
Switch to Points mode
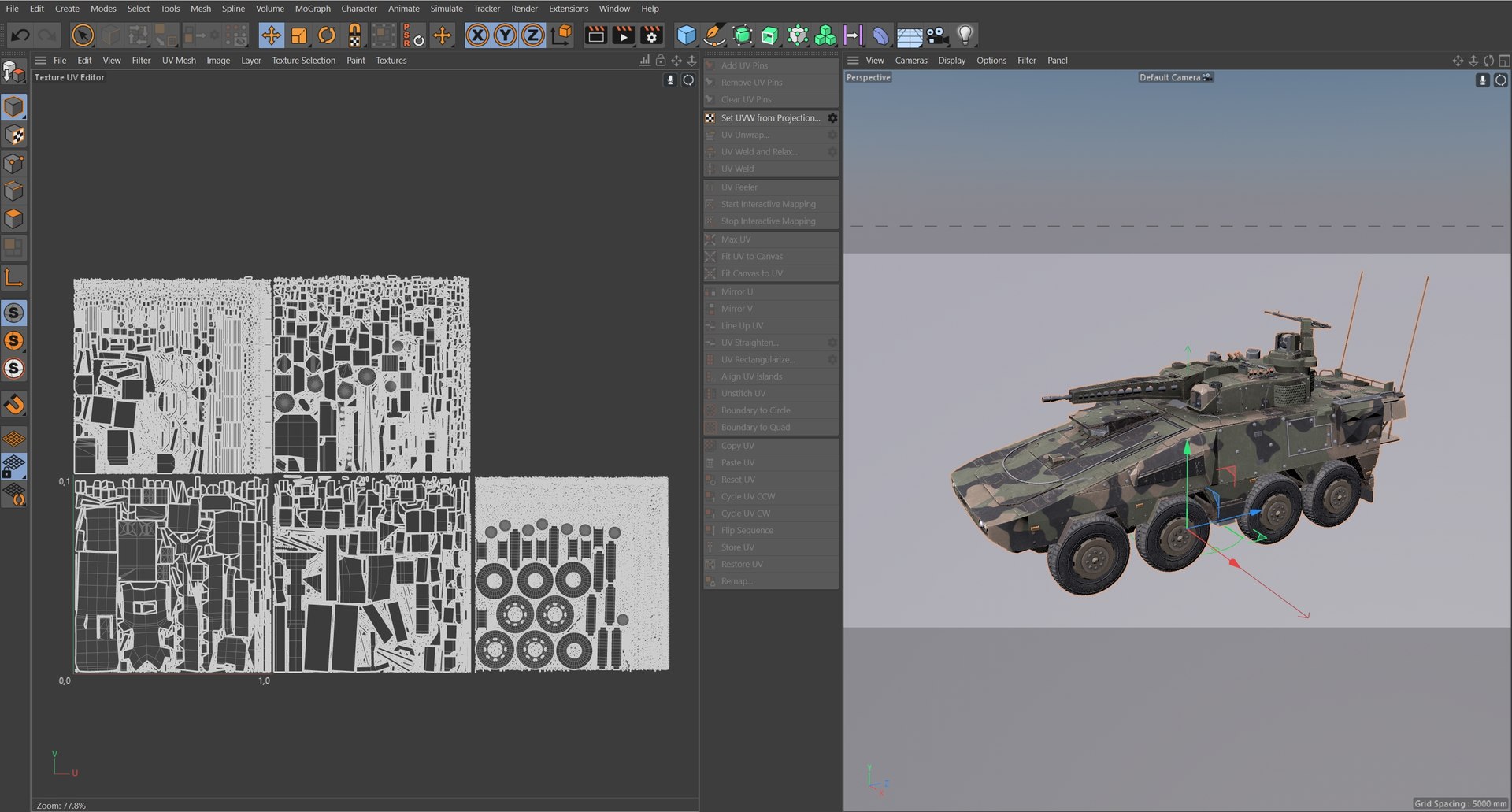[14, 163]
